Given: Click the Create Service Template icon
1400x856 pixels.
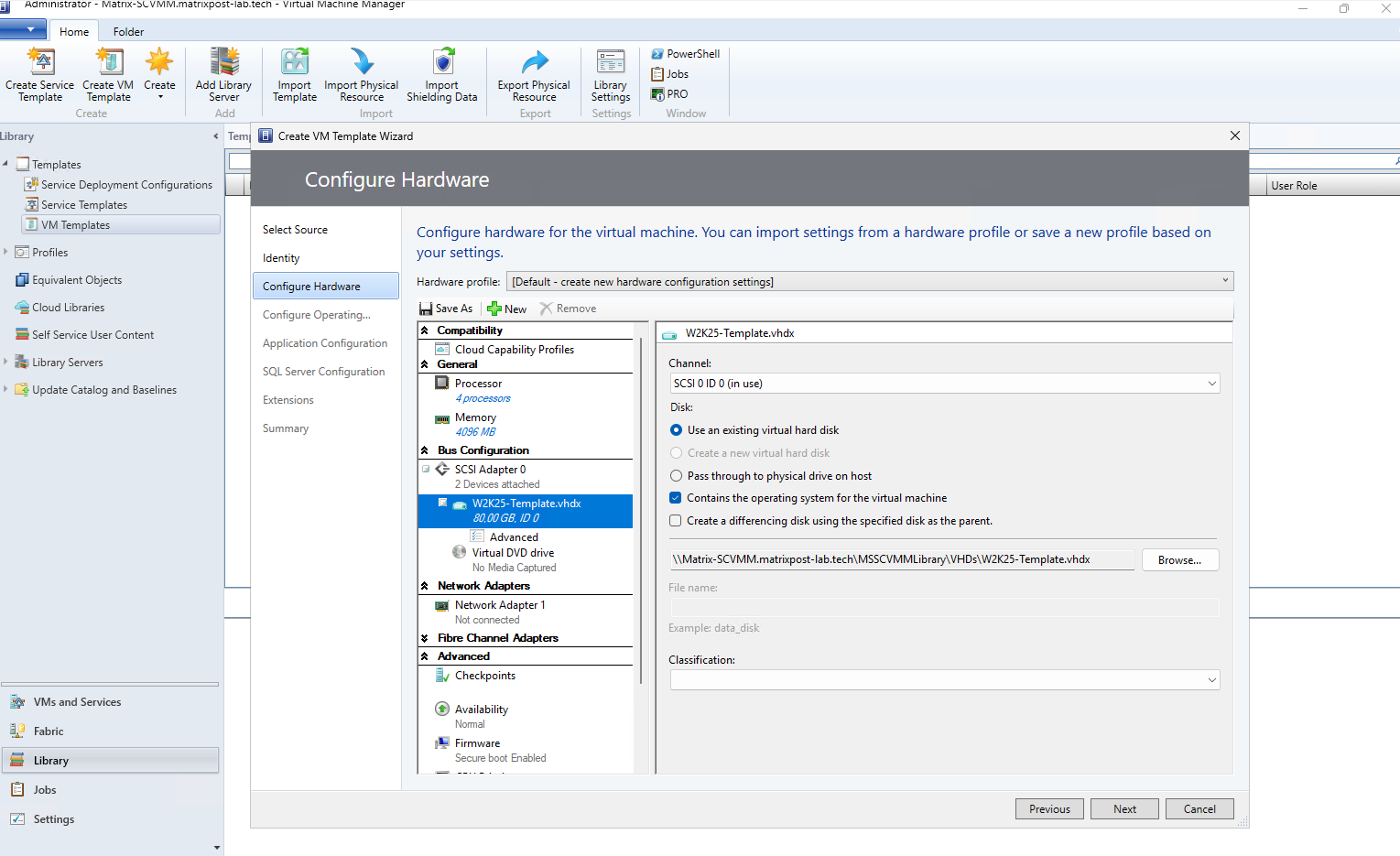Looking at the screenshot, I should coord(40,62).
